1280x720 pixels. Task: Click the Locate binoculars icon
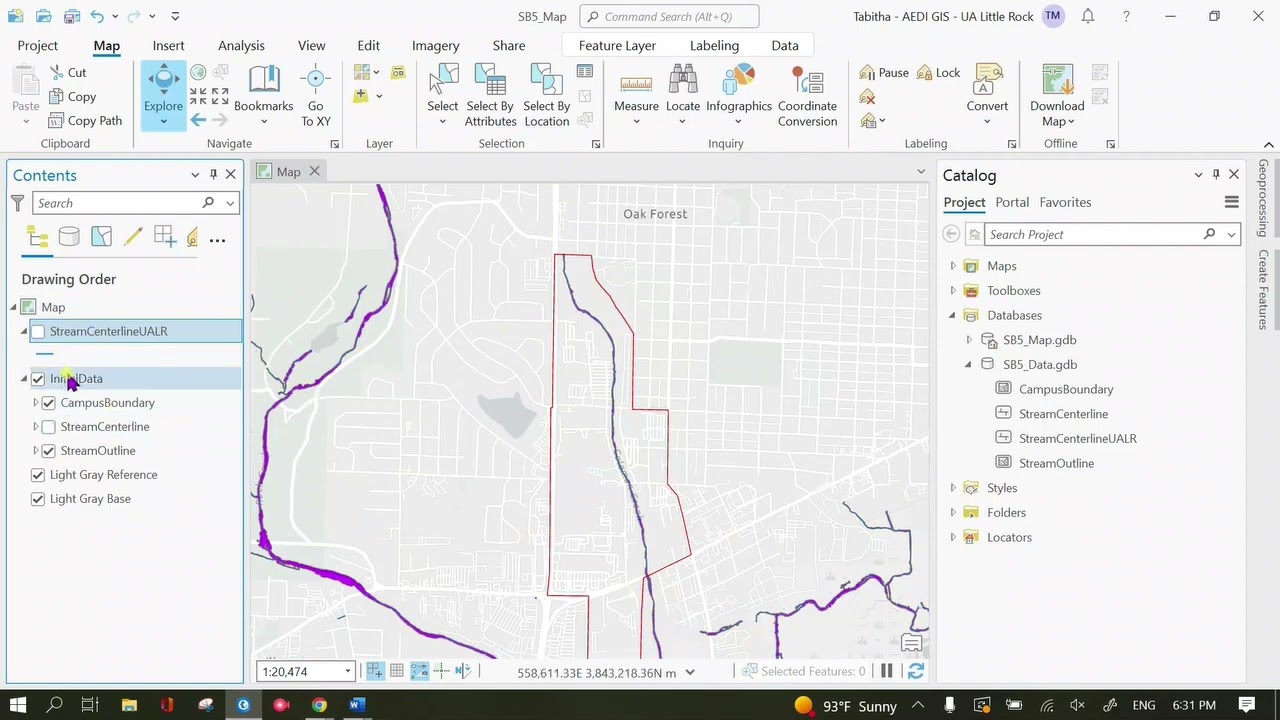click(683, 80)
